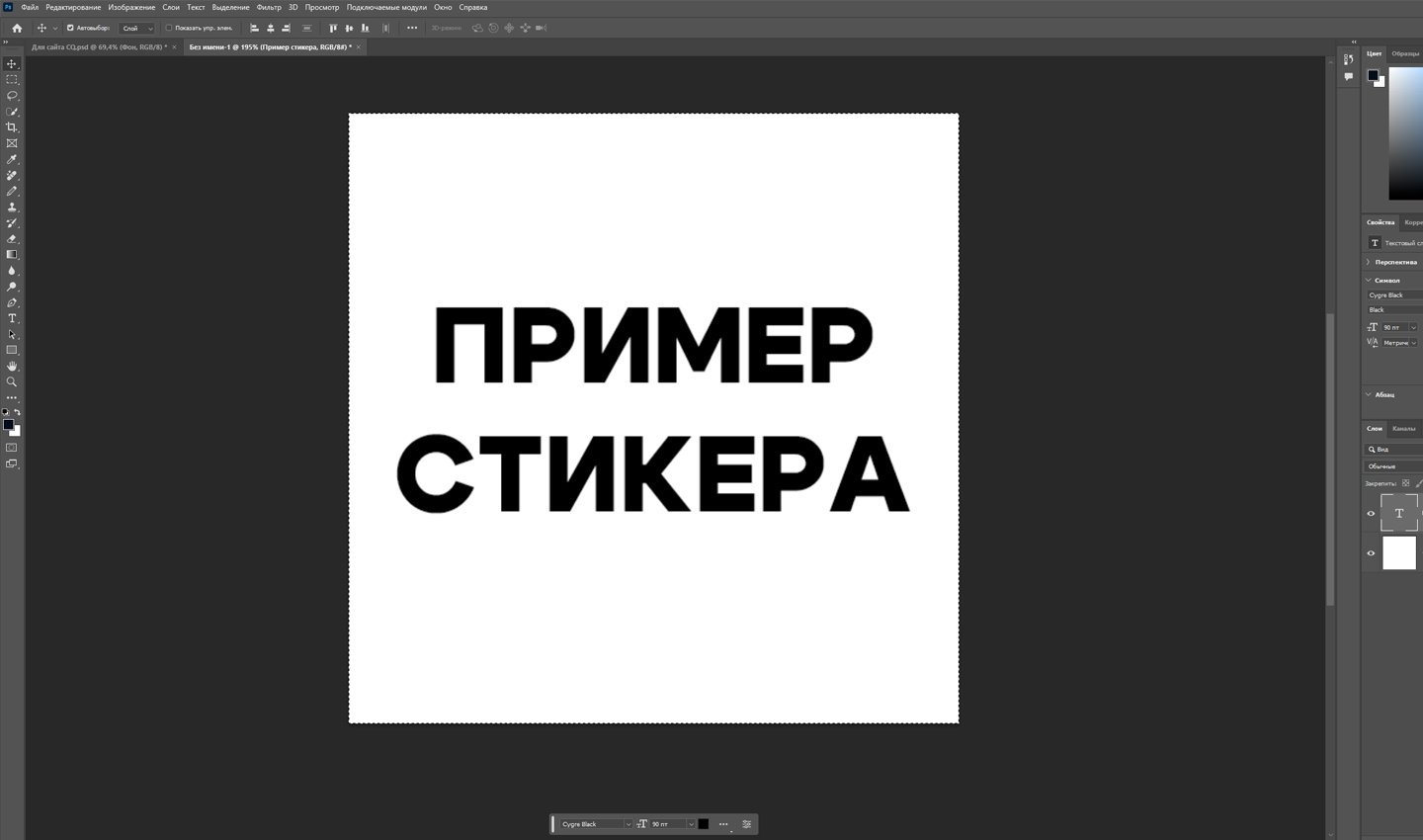Open the Auto-Select 'Слой' dropdown
1423x840 pixels.
pos(136,28)
